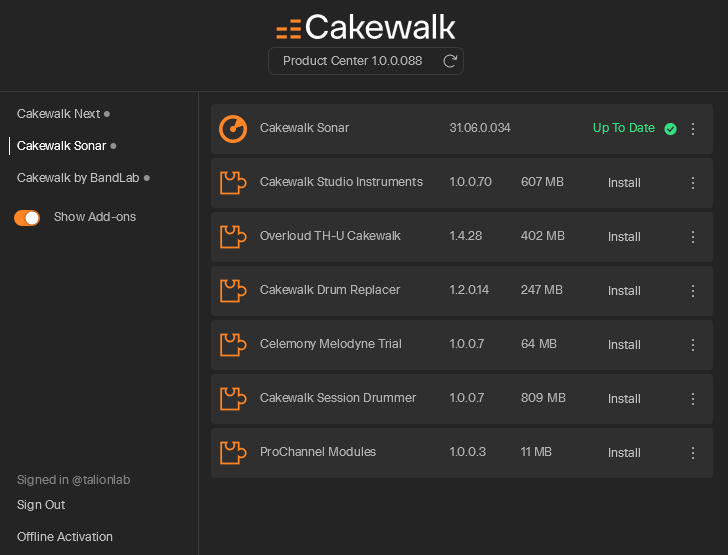Open more options for Overloud TH-U Cakewalk
The height and width of the screenshot is (555, 728).
[693, 237]
